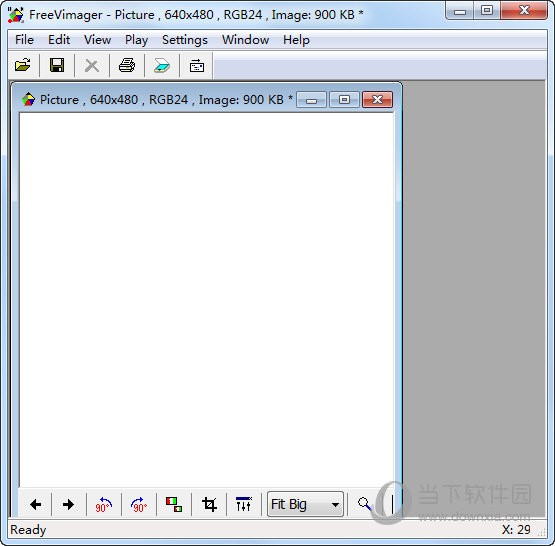This screenshot has width=555, height=546.
Task: Open the Settings menu
Action: 185,40
